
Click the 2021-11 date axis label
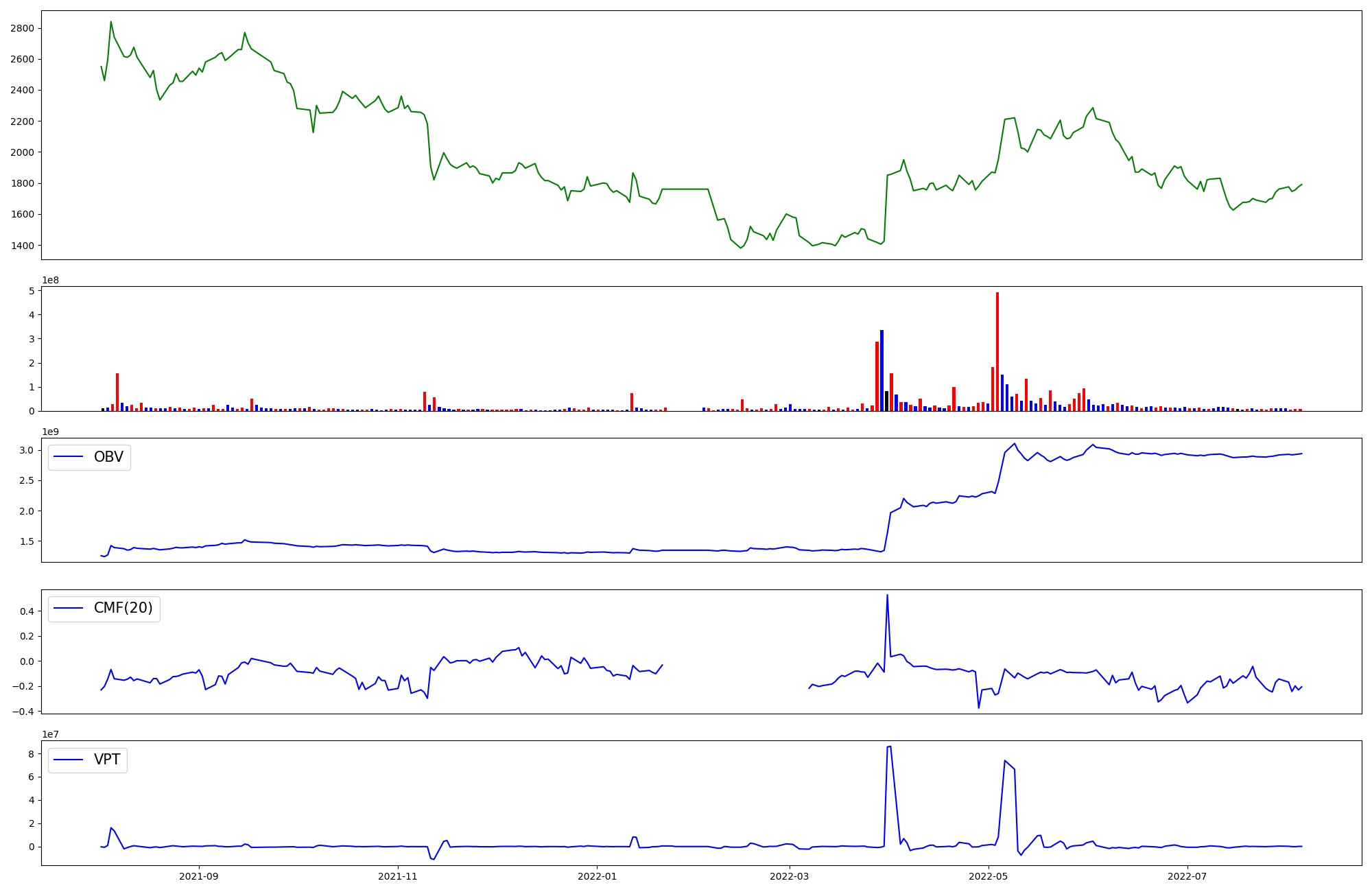[398, 876]
